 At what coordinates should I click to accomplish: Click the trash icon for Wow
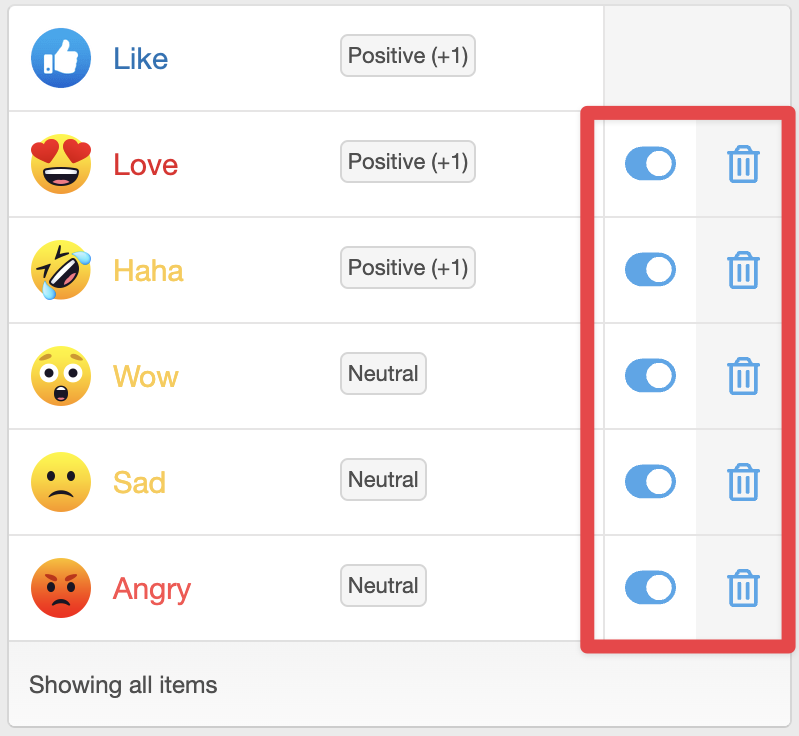743,377
